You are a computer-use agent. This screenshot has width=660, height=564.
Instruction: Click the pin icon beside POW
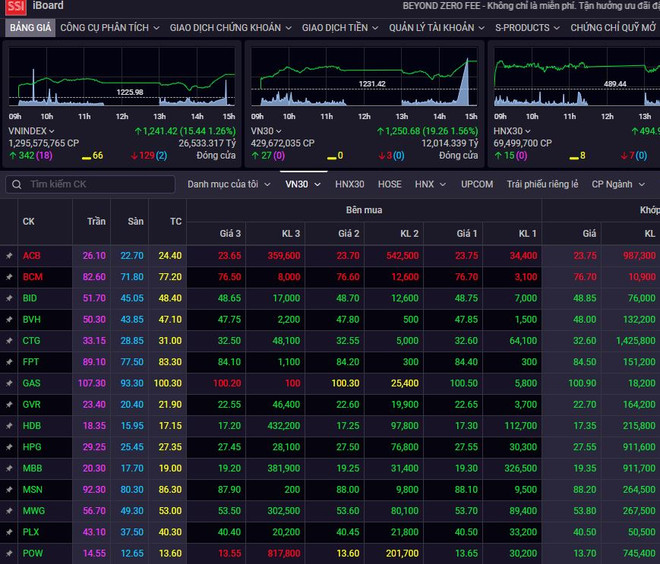9,553
